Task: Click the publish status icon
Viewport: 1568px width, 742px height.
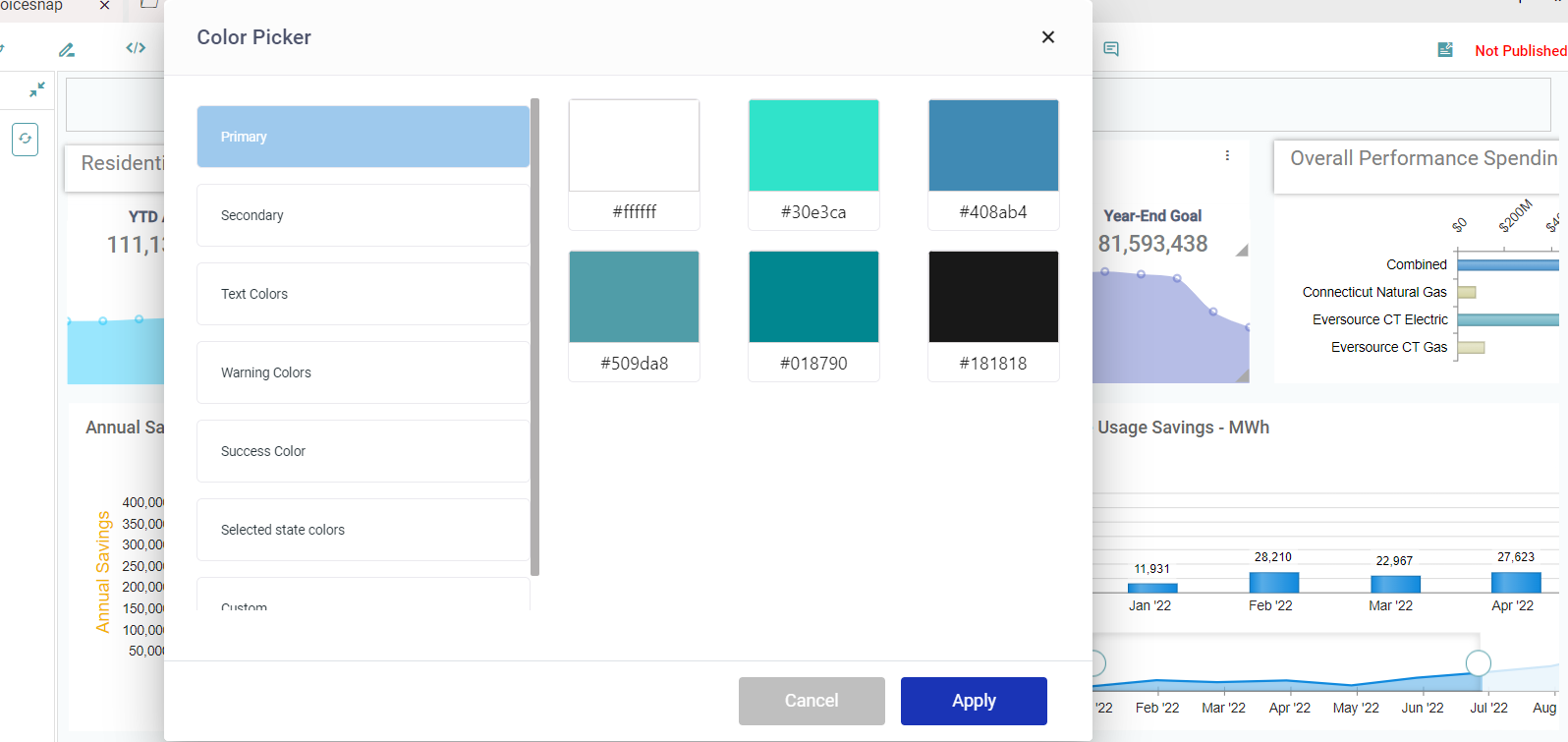Action: [x=1445, y=50]
